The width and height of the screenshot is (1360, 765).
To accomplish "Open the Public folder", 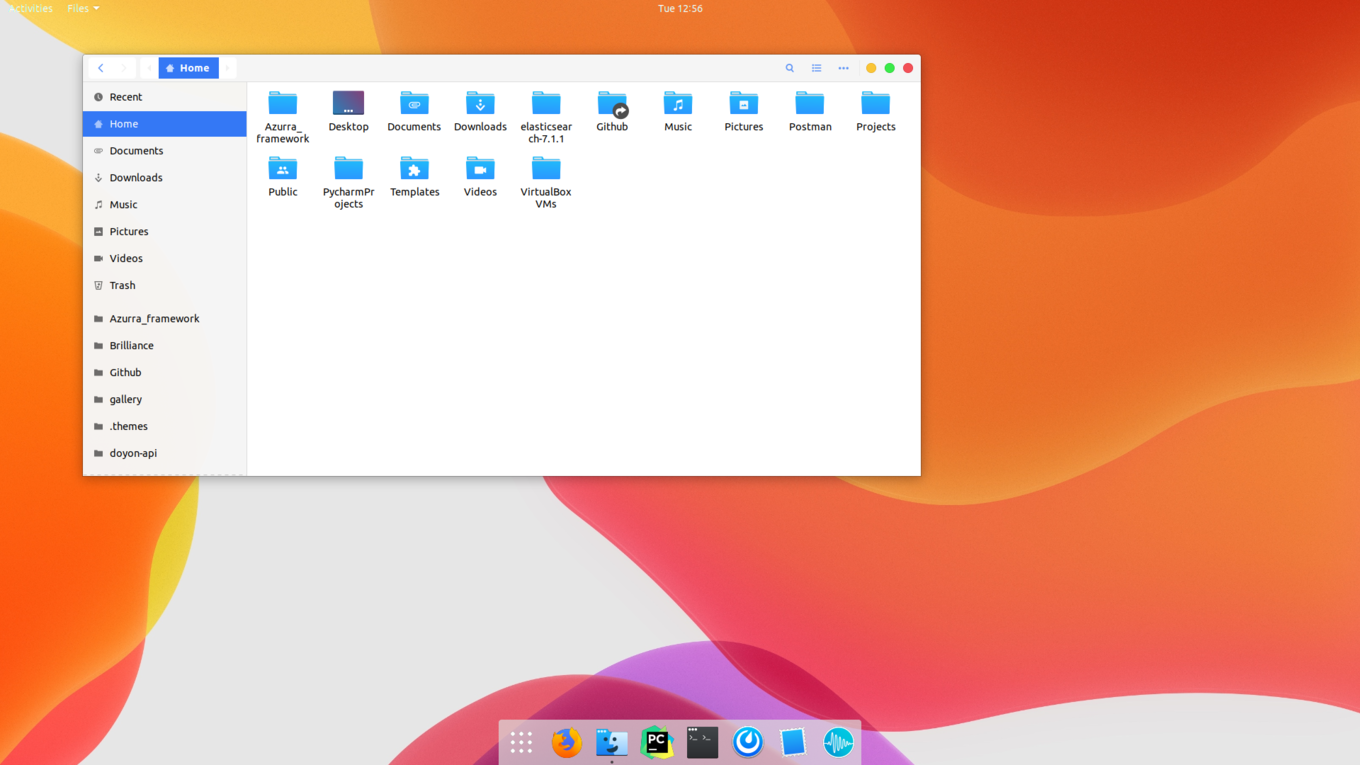I will point(283,169).
